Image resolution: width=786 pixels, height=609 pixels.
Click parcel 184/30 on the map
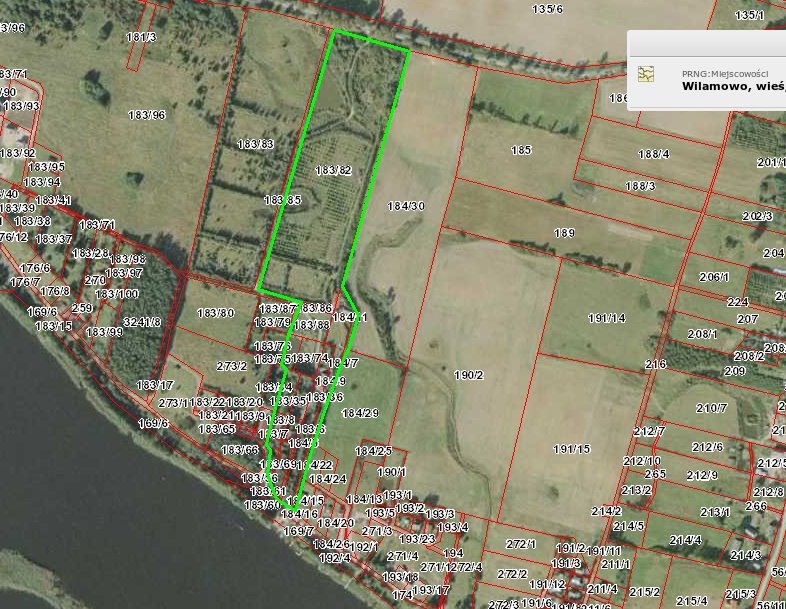tap(406, 206)
